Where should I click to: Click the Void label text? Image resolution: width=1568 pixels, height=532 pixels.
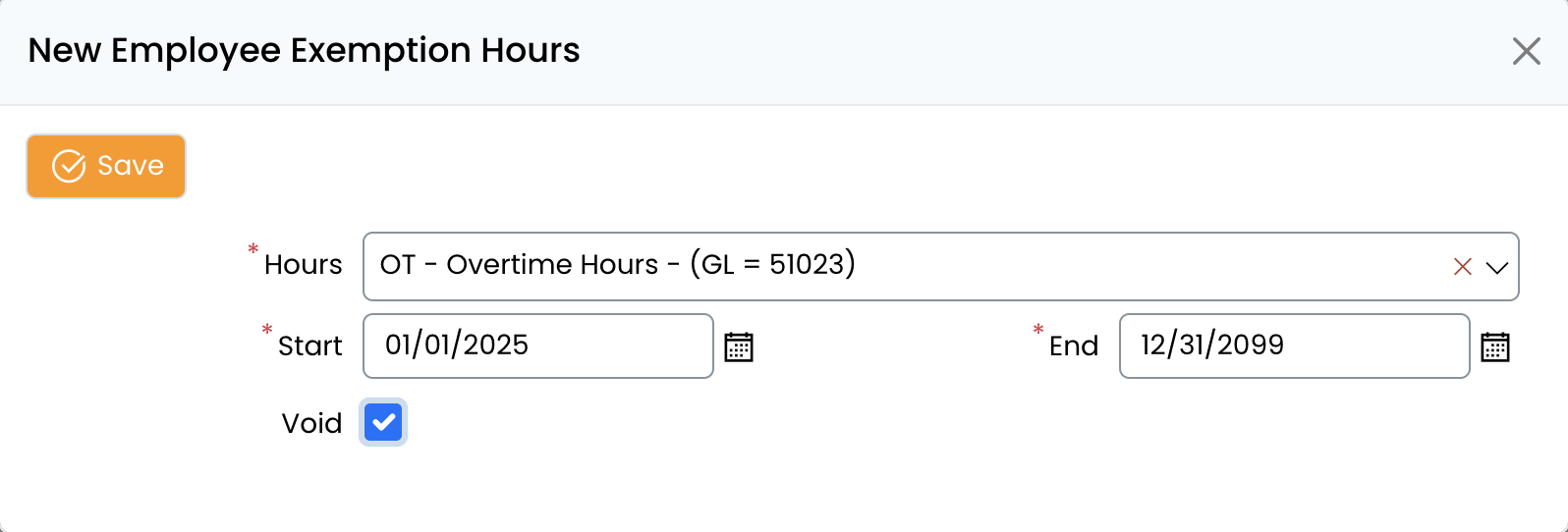pyautogui.click(x=311, y=423)
